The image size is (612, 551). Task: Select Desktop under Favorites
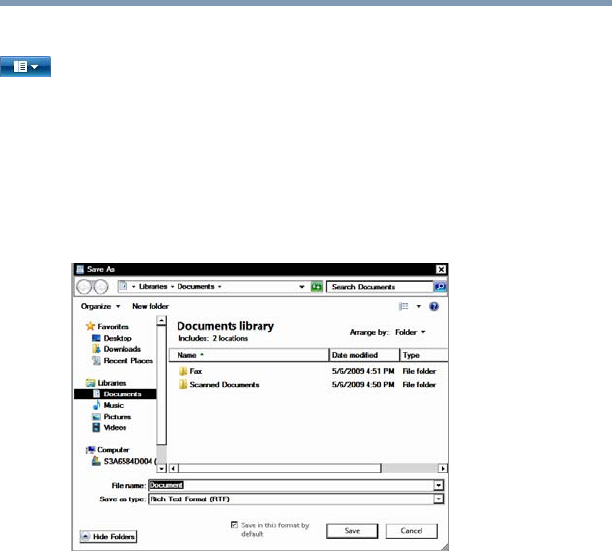click(x=117, y=339)
